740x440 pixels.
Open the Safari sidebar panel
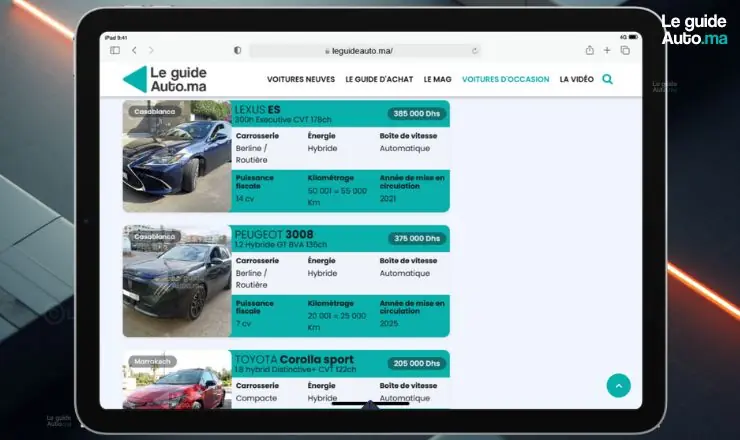115,50
